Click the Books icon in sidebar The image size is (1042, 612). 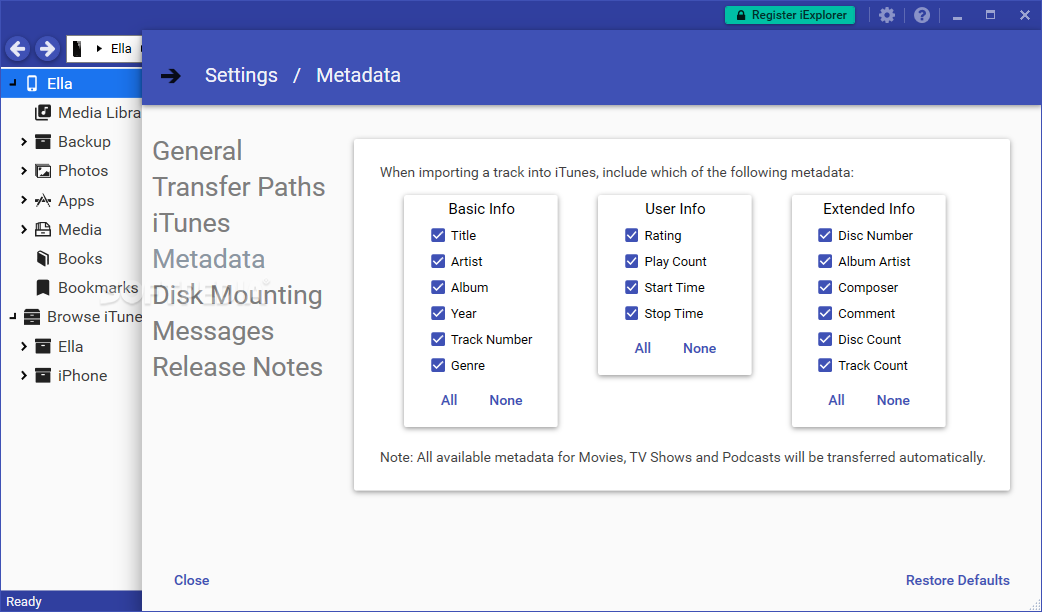[43, 258]
